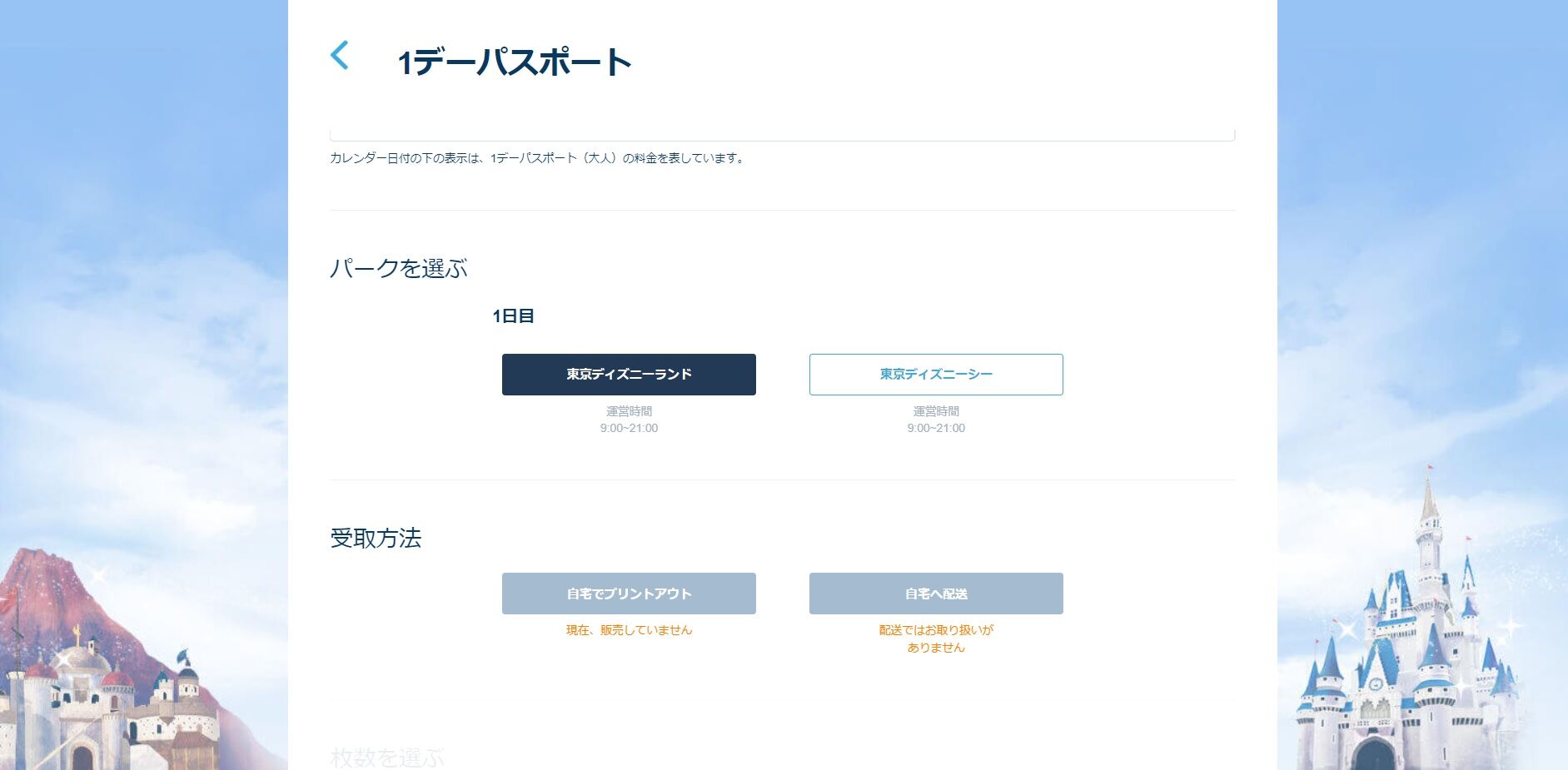Go back using the blue chevron arrow

point(340,56)
